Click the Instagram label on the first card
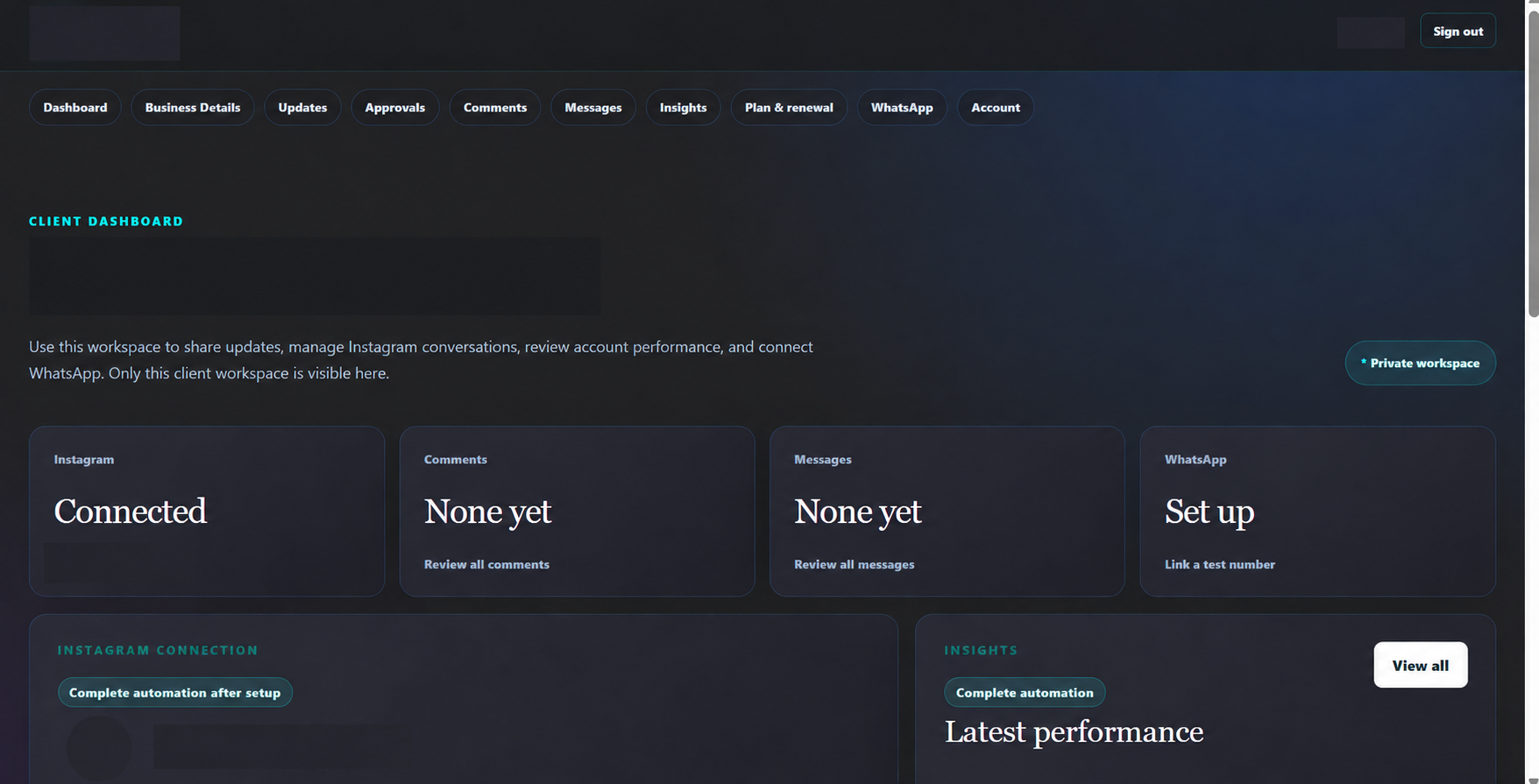 [x=84, y=459]
